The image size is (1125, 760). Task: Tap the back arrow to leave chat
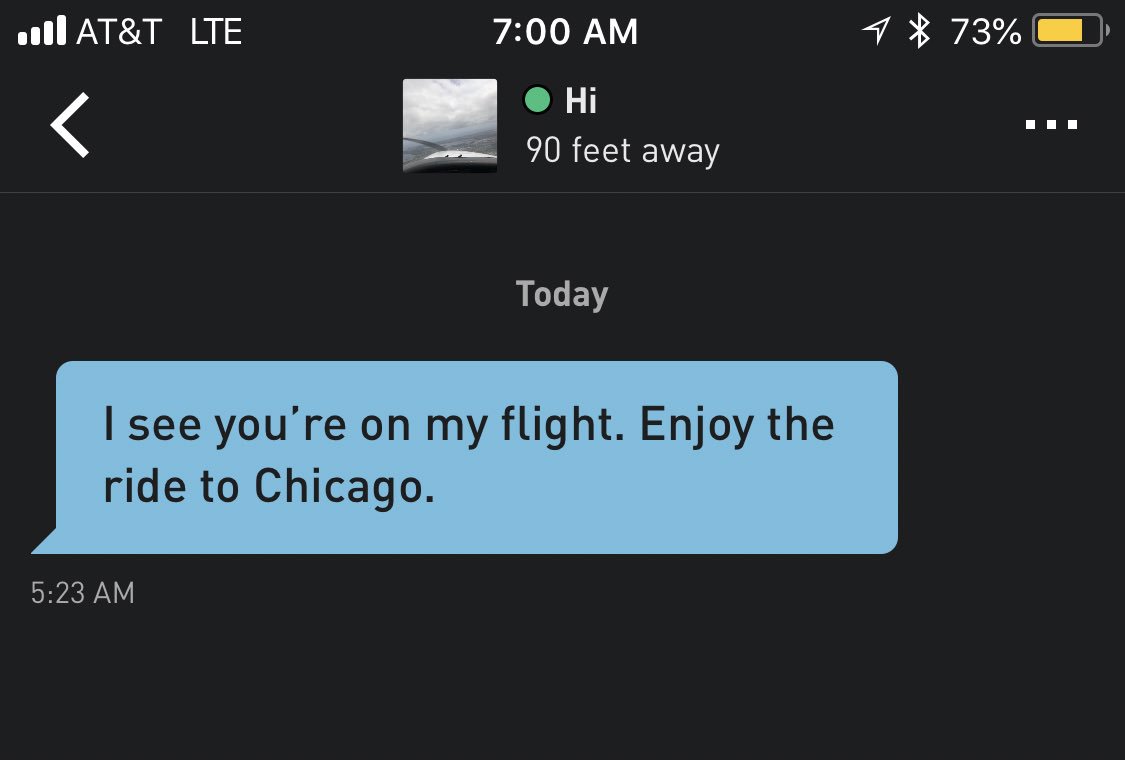click(x=71, y=125)
